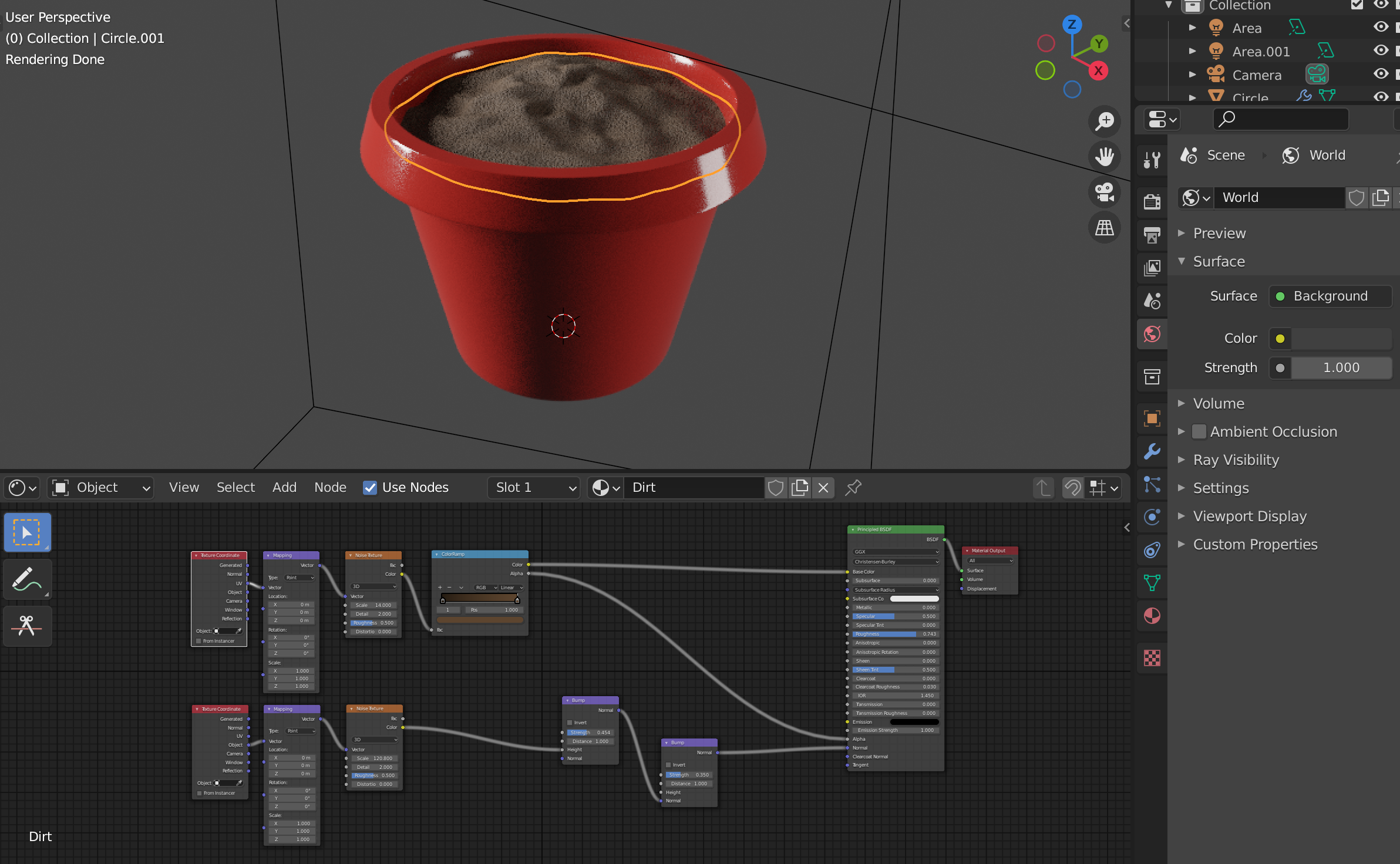Screen dimensions: 1400x864
Task: Open the Material properties tab icon
Action: [1152, 616]
